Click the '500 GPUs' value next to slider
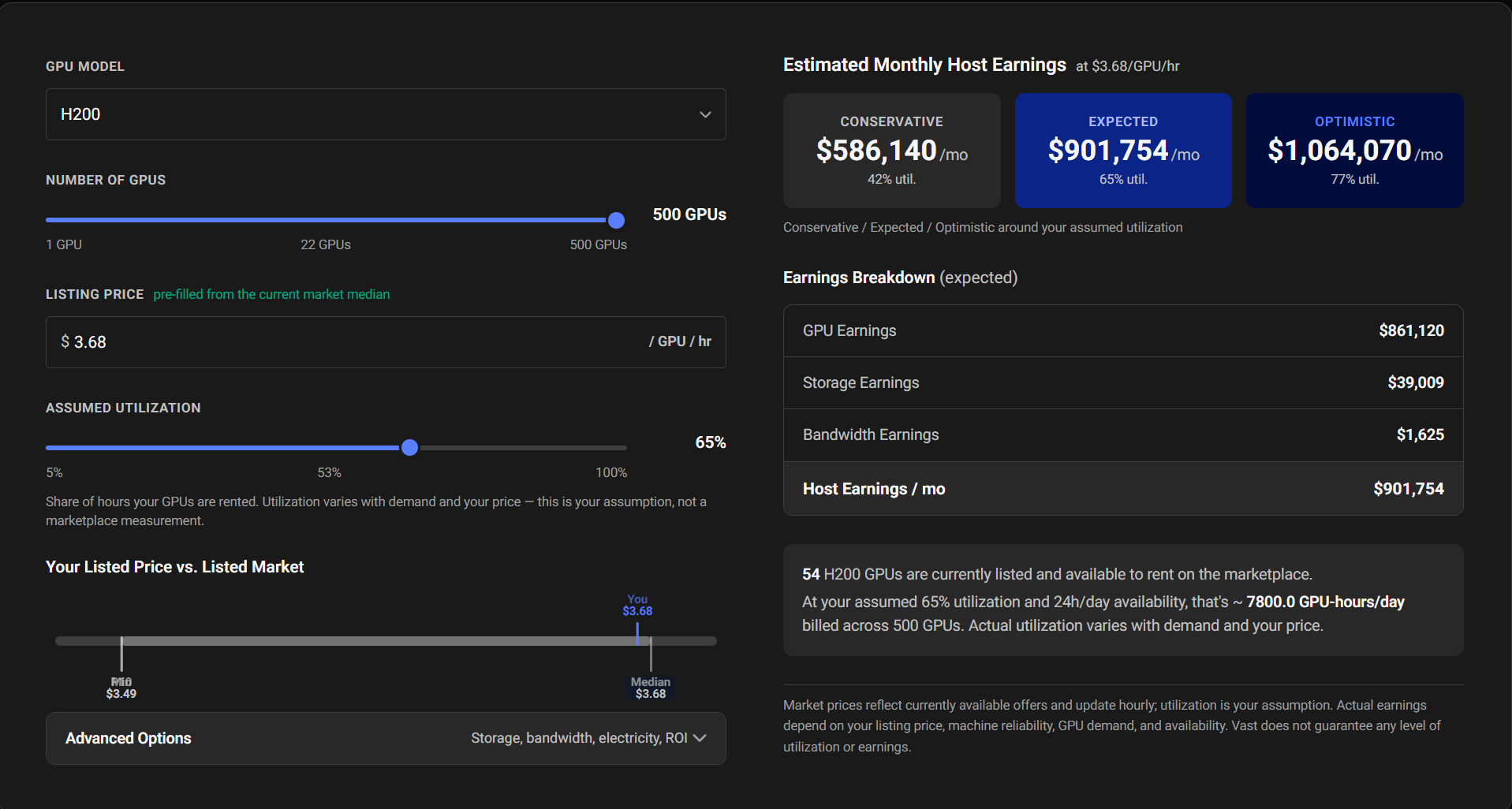 [x=689, y=214]
